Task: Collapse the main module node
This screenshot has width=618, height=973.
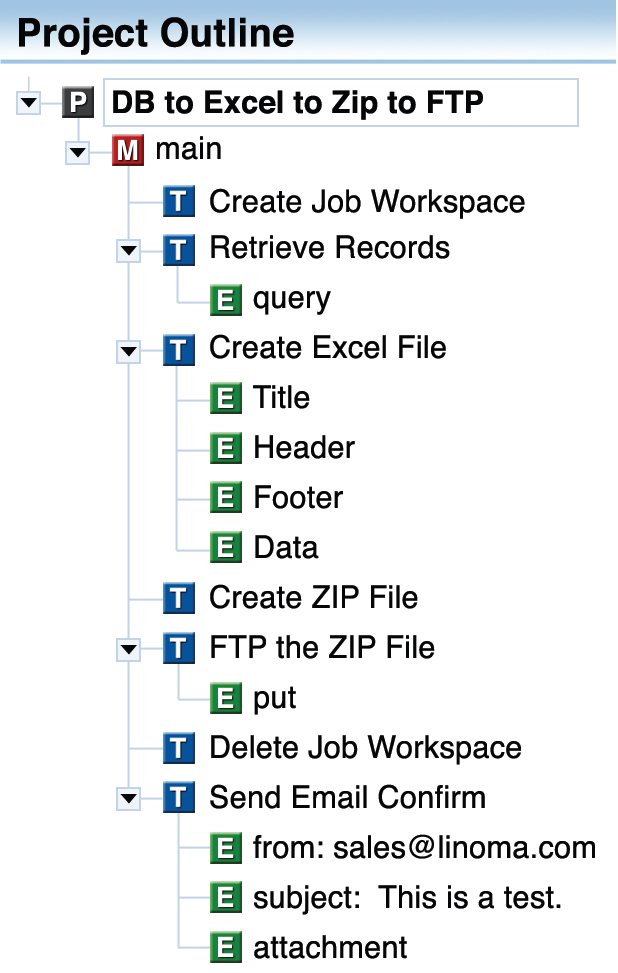Action: (x=78, y=153)
